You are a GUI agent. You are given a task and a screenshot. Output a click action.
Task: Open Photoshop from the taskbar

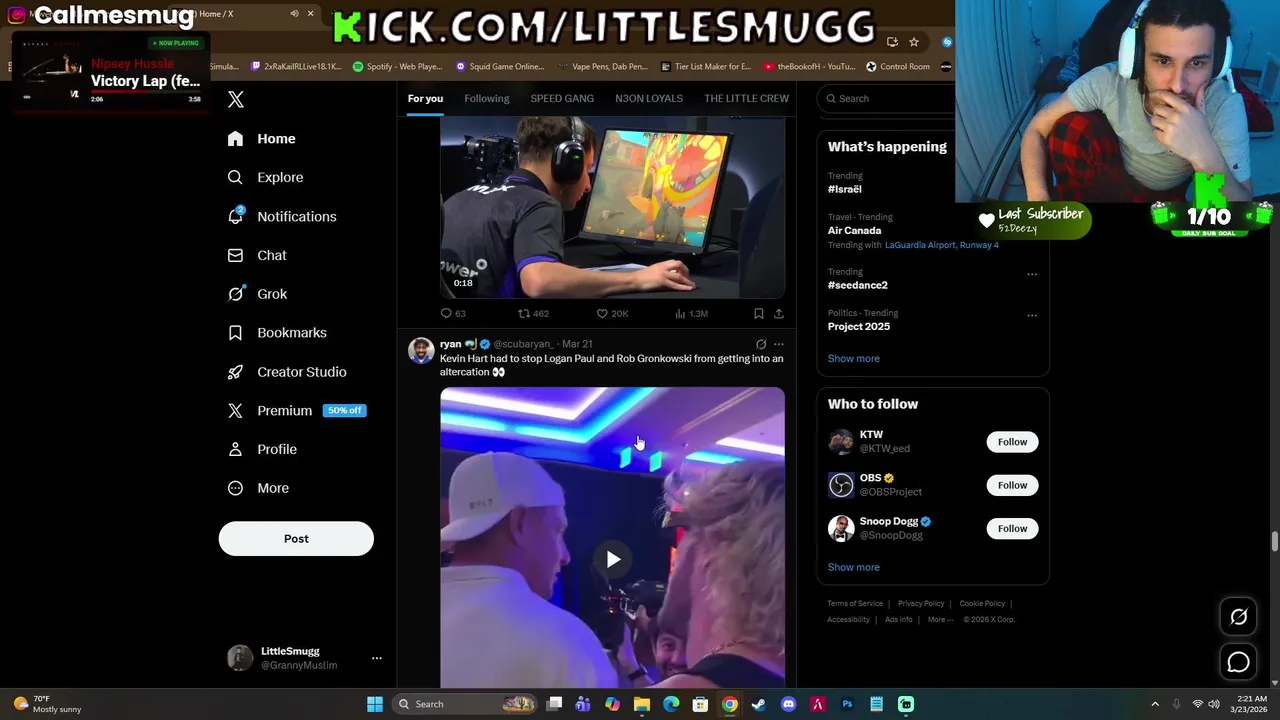(847, 704)
